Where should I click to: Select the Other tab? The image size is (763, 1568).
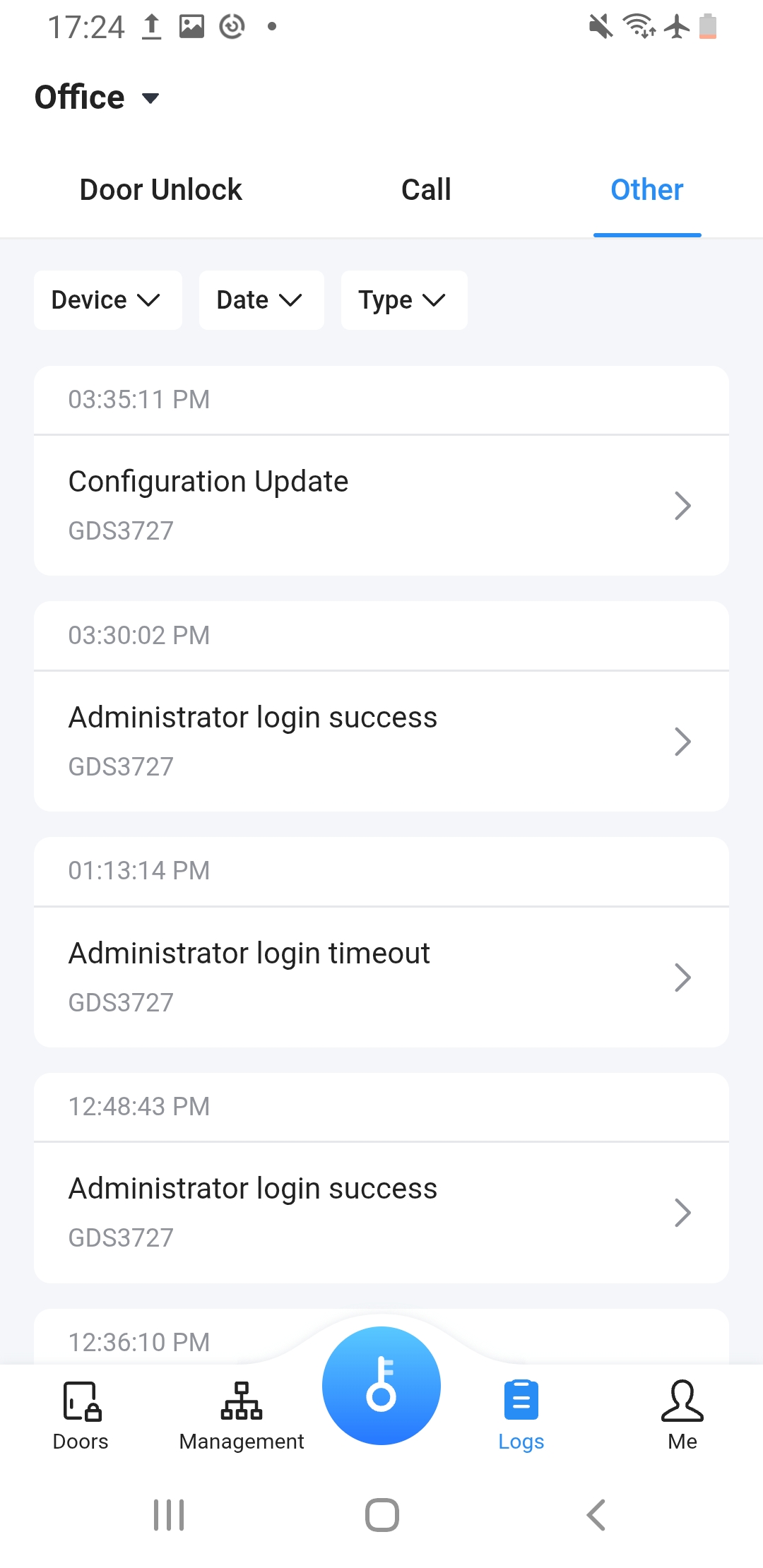click(647, 190)
